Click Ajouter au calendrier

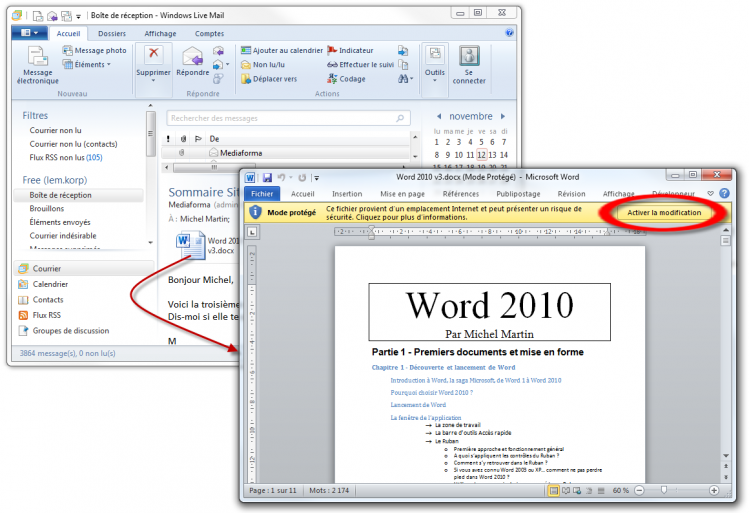[x=282, y=50]
